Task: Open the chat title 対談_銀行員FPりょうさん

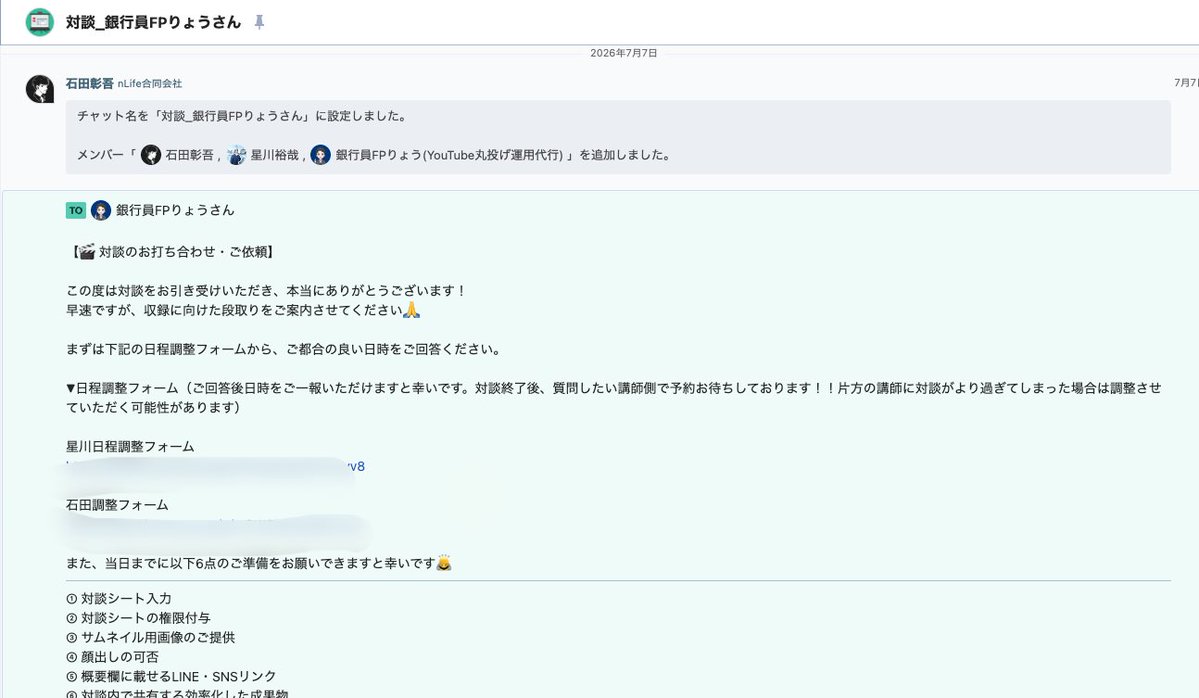Action: (153, 22)
